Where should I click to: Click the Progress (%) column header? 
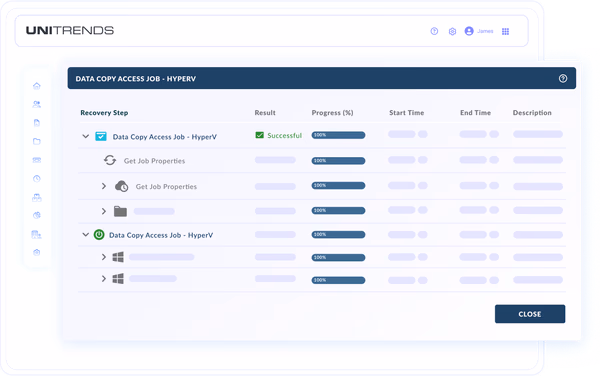(332, 113)
